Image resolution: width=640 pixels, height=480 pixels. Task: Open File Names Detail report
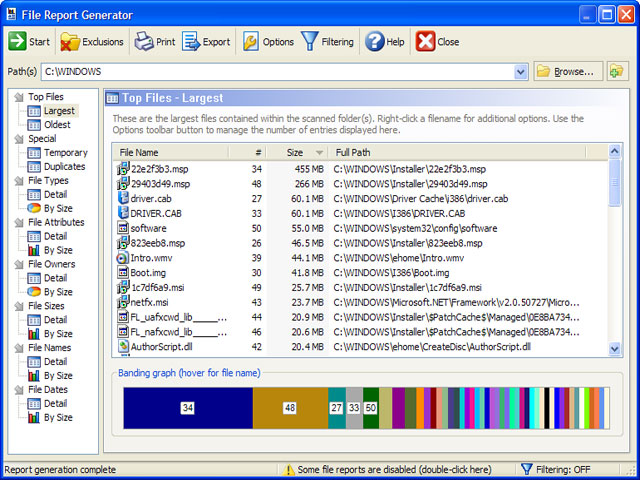tap(56, 362)
